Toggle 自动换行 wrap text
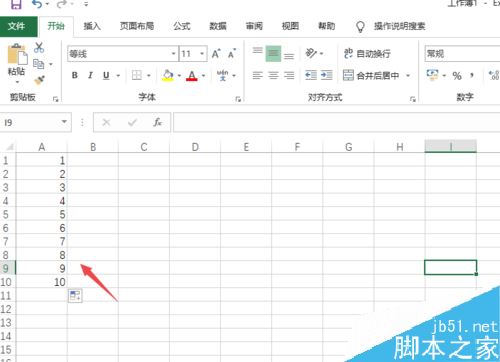500x362 pixels. [367, 53]
